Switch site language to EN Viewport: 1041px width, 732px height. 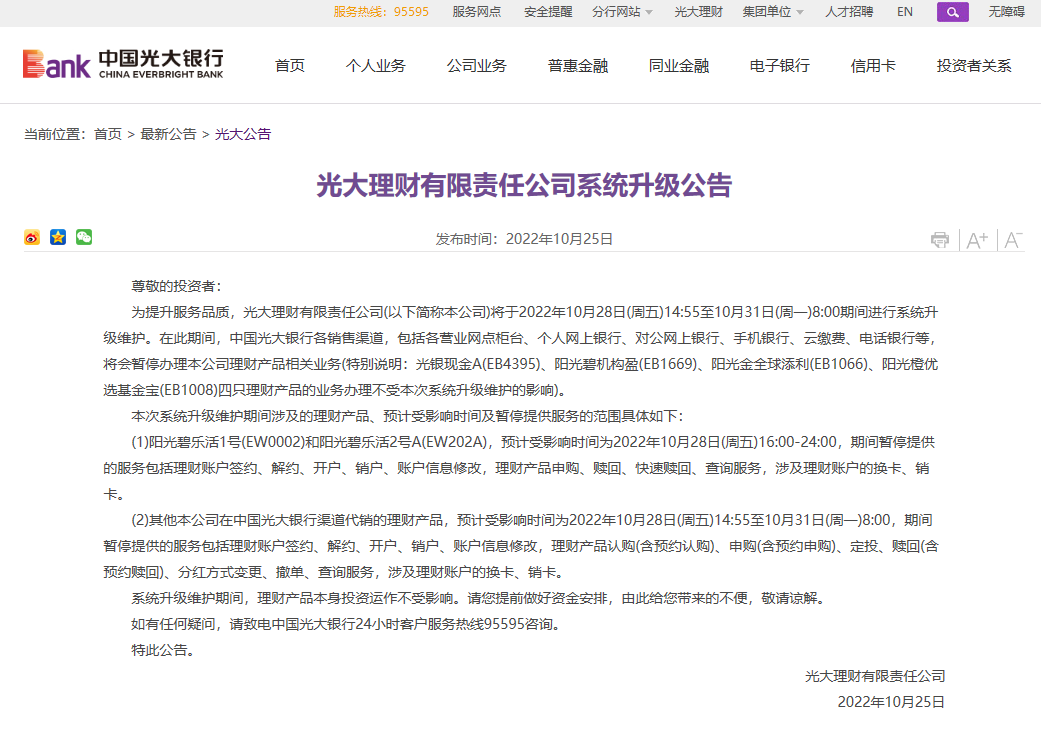coord(905,12)
